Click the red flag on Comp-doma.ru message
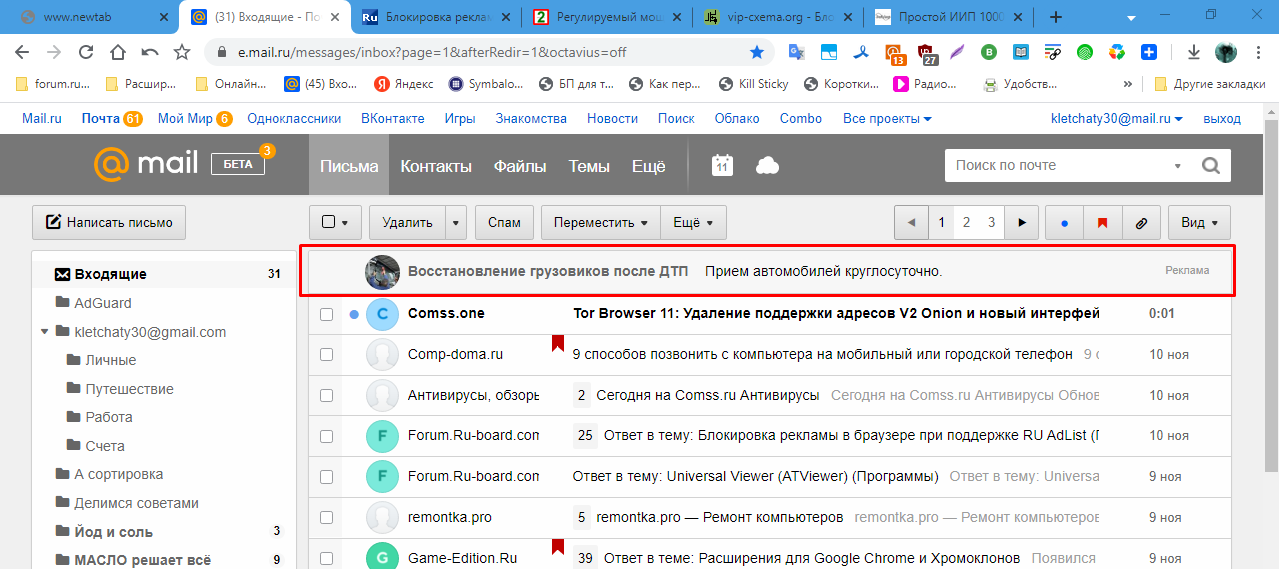 click(x=557, y=344)
